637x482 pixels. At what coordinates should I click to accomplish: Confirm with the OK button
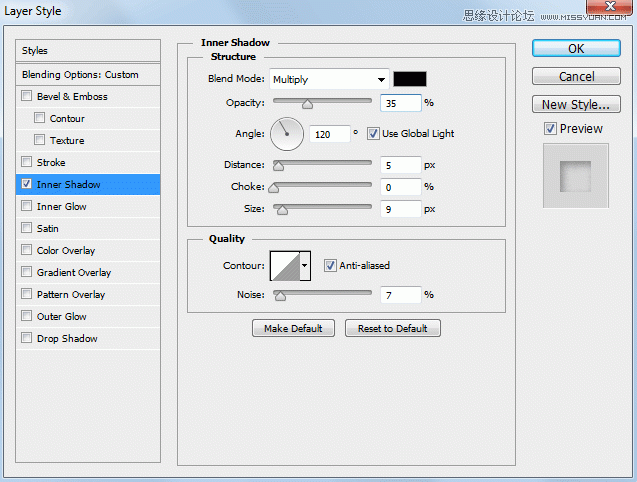point(576,48)
